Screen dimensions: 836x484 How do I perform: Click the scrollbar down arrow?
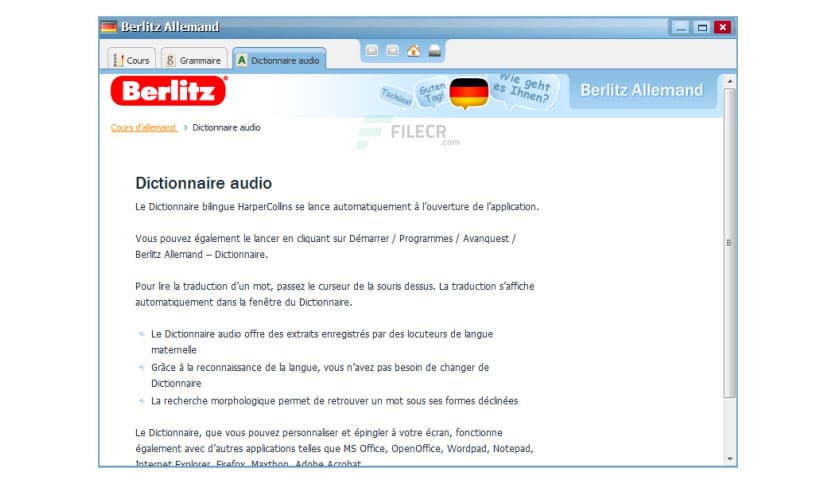tap(730, 459)
